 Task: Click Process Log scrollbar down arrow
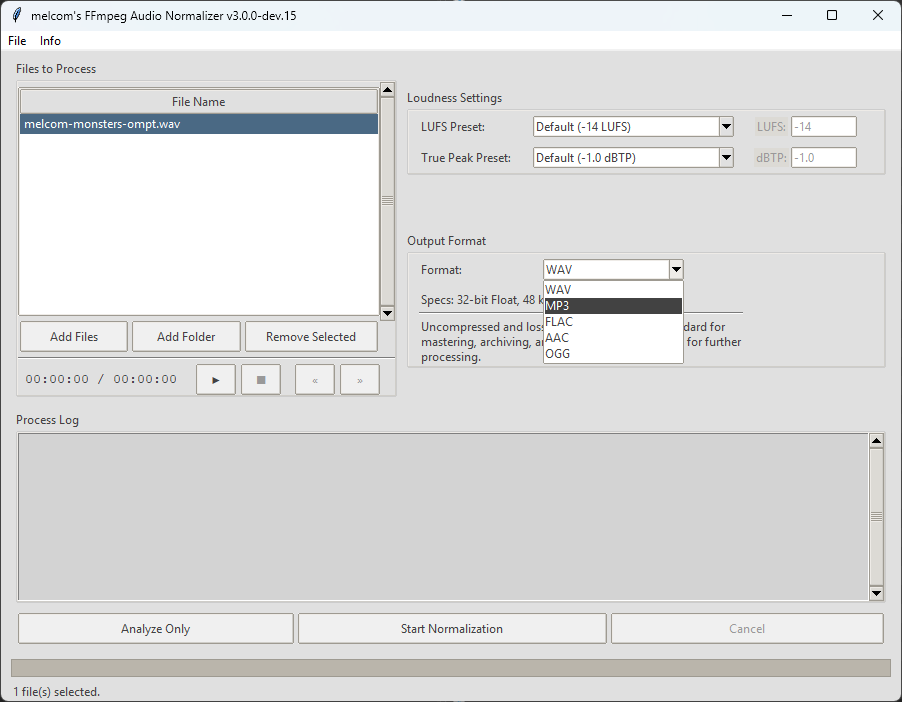pyautogui.click(x=876, y=593)
